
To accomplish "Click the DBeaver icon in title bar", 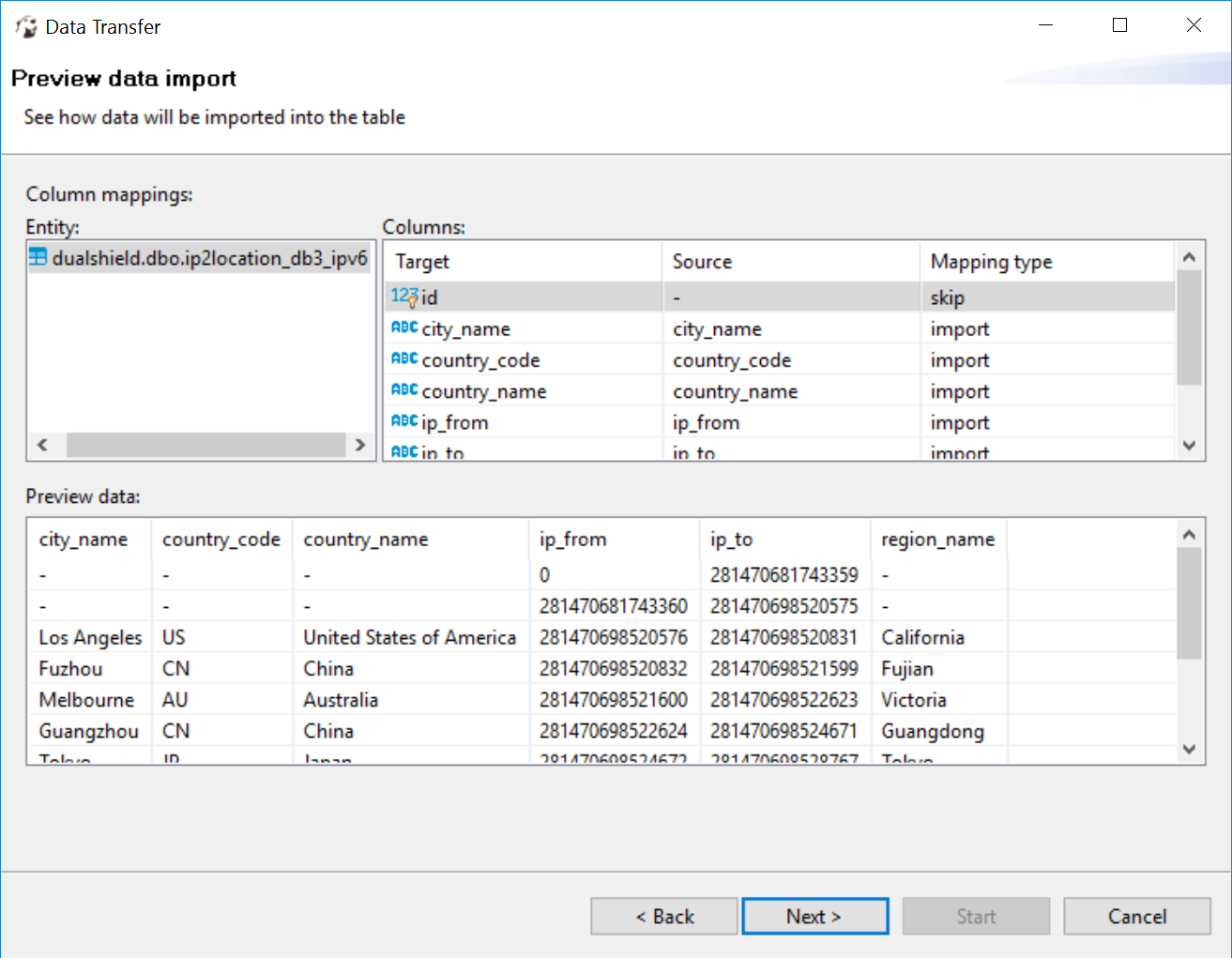I will (x=26, y=26).
